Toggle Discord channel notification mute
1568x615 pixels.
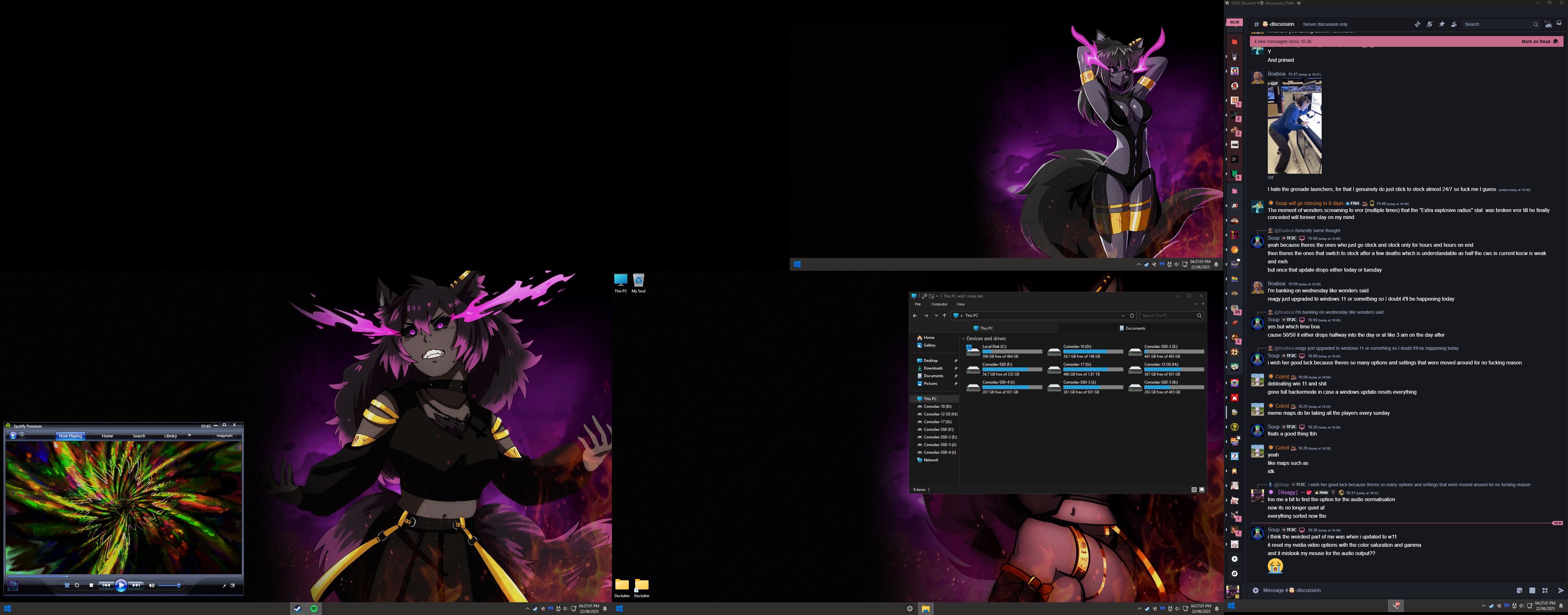click(x=1430, y=24)
